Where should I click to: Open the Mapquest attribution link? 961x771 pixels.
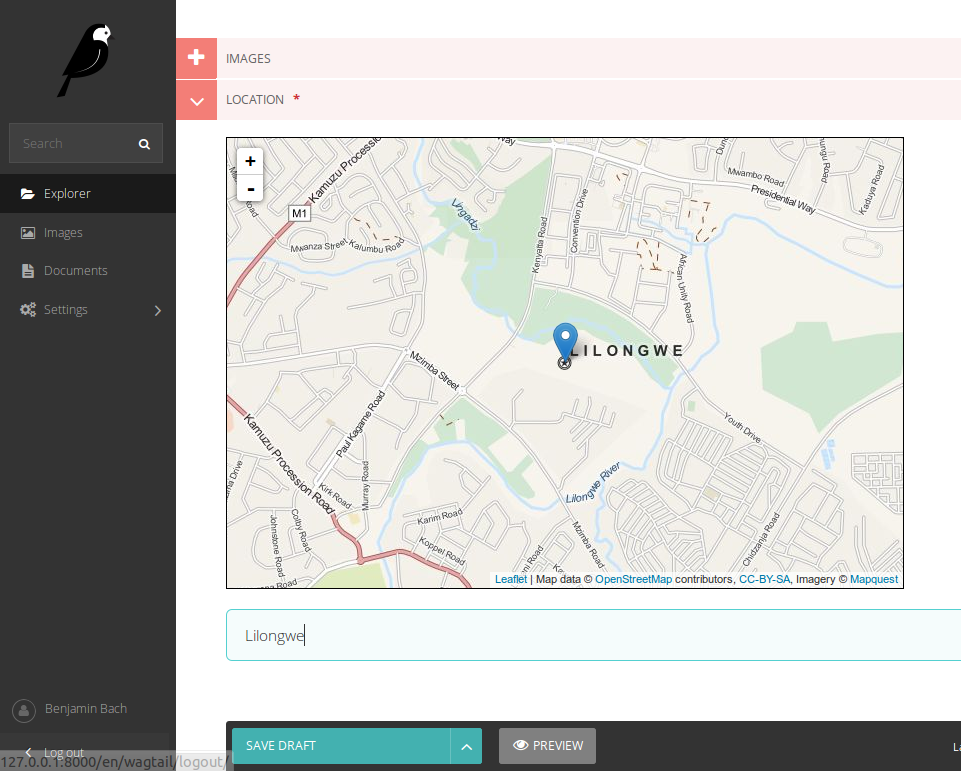(873, 579)
